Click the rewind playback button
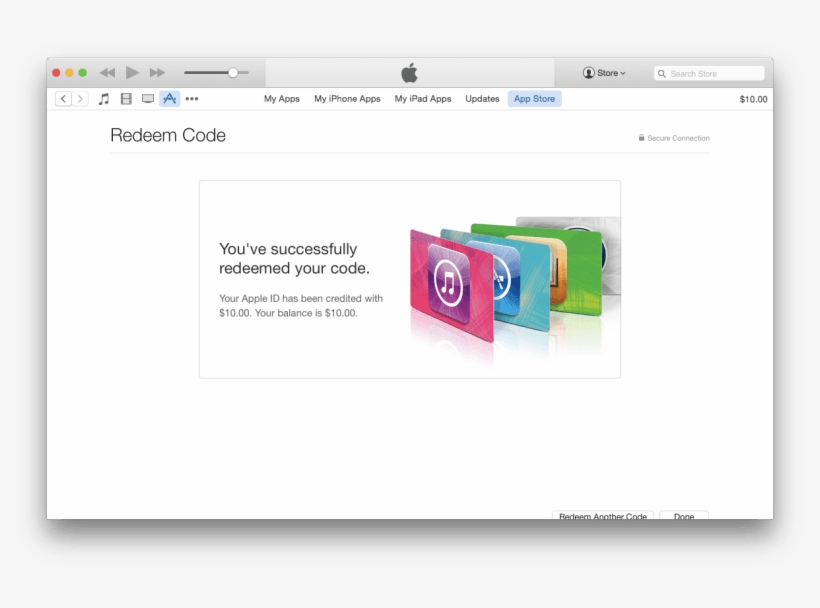The image size is (820, 608). click(x=107, y=73)
